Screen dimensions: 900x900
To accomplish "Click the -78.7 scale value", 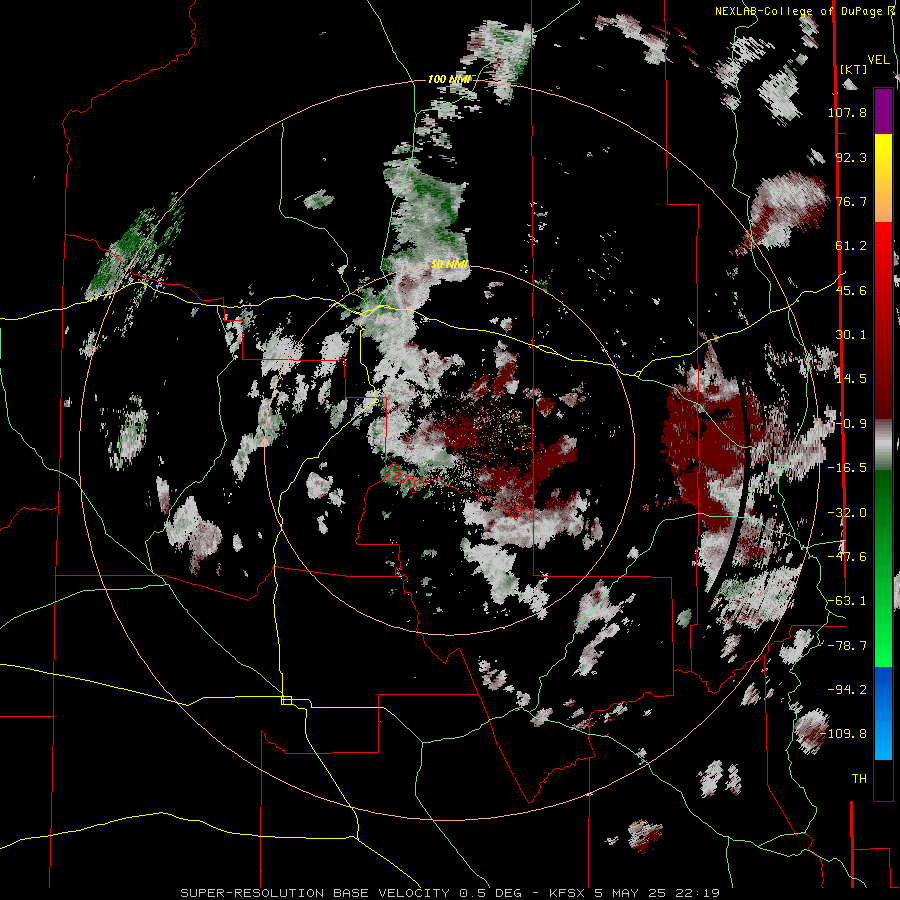I will pyautogui.click(x=847, y=646).
